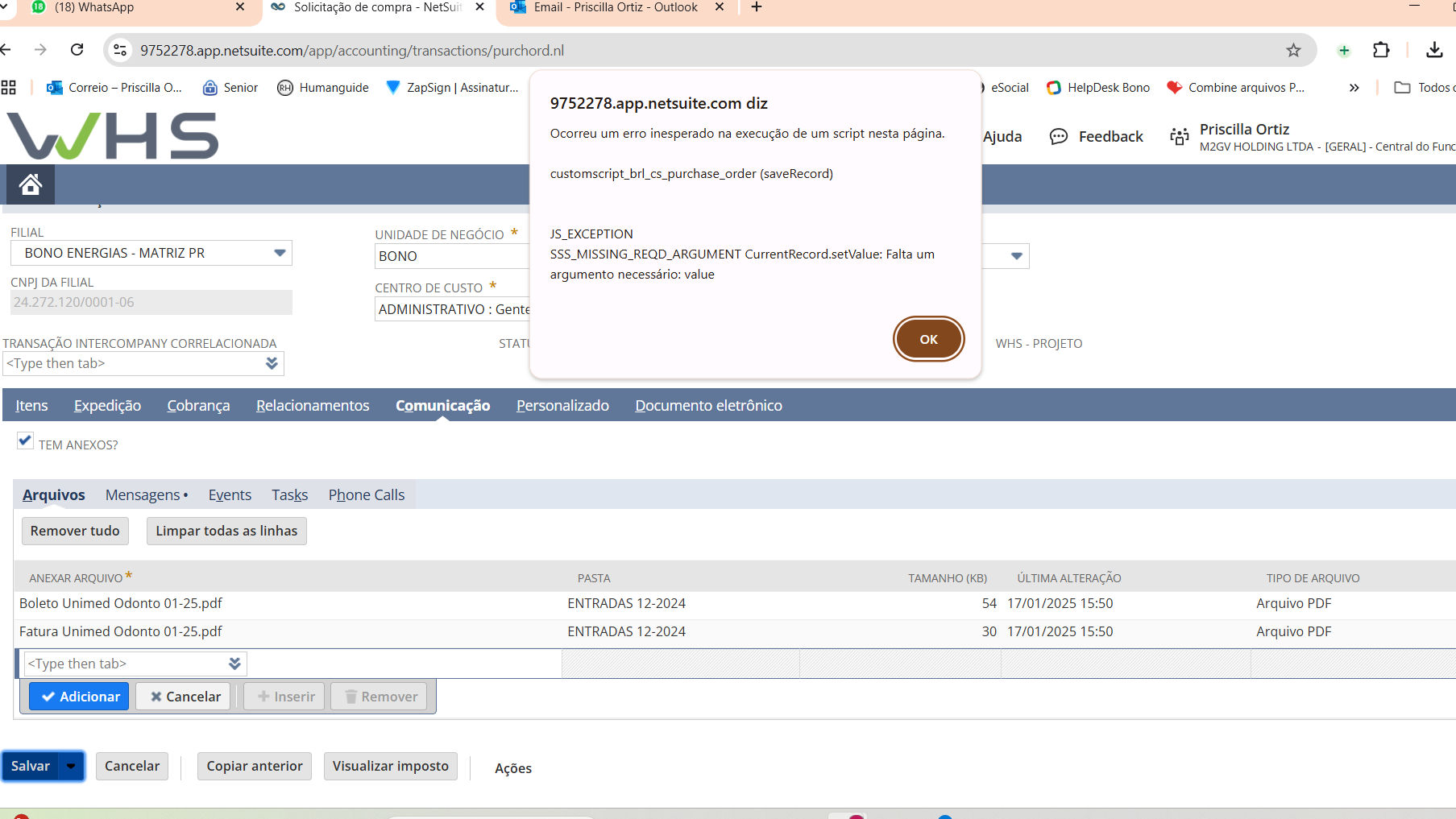Open the apps grid icon in bookmarks bar
Screen dimensions: 1456x819
click(x=9, y=88)
